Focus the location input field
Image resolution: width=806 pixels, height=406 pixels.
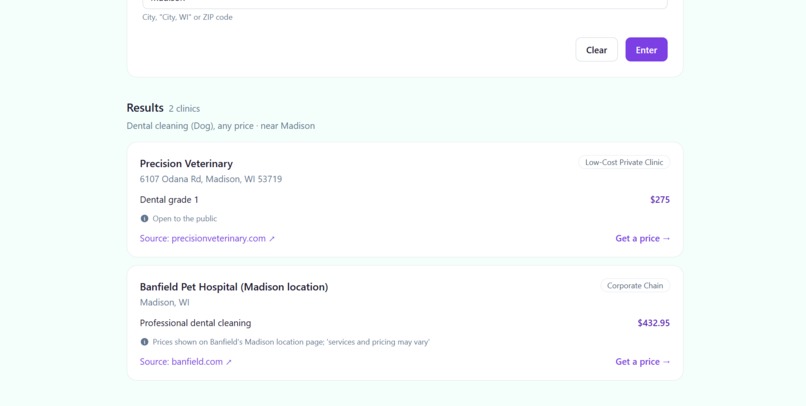coord(405,4)
